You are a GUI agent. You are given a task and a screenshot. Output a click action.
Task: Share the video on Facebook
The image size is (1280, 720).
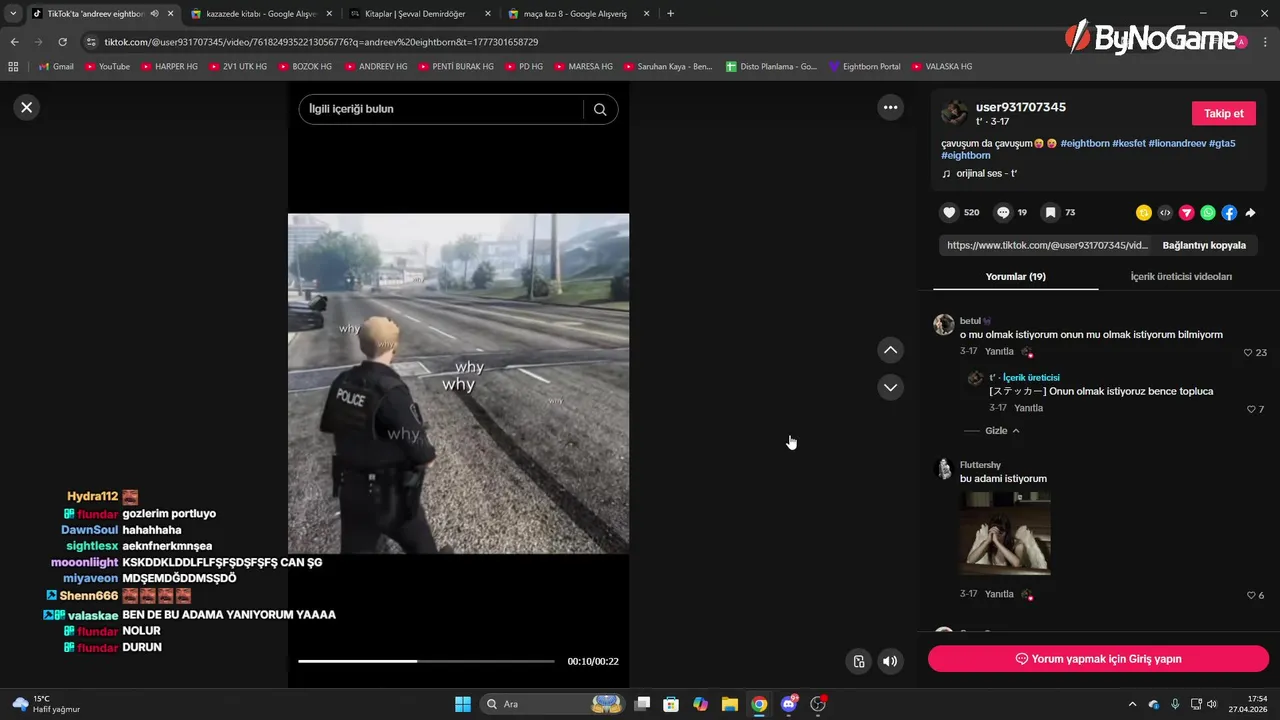point(1229,212)
